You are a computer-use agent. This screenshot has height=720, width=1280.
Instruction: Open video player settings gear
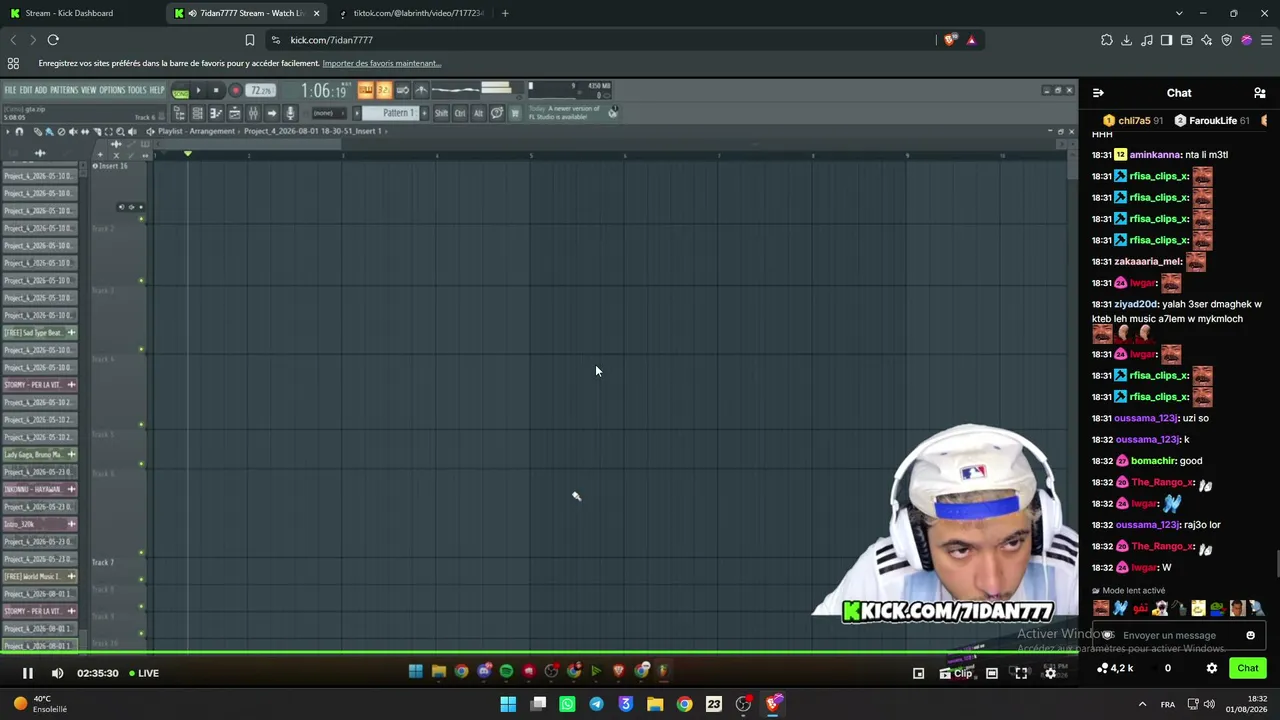tap(1050, 673)
